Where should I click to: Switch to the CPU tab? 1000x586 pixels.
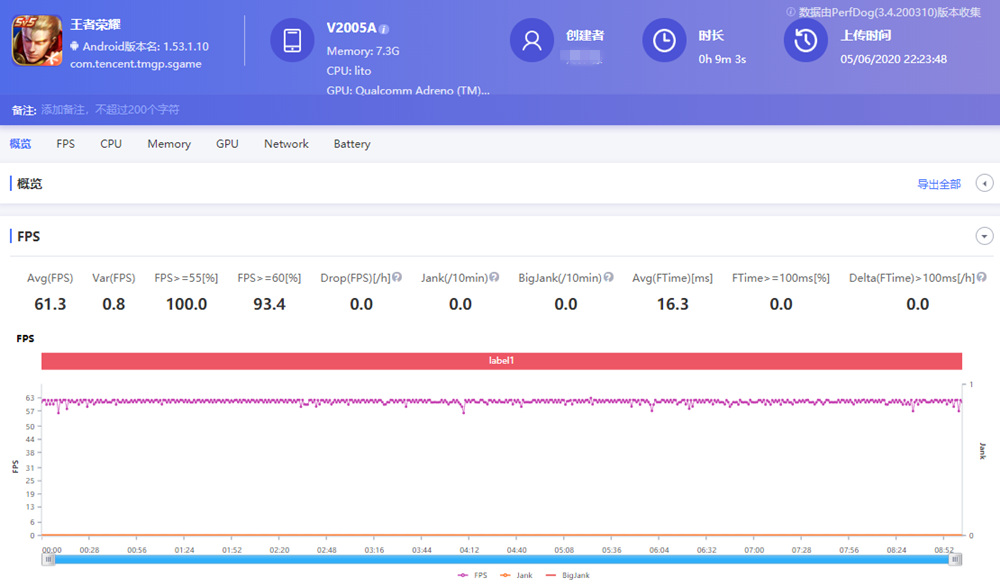pyautogui.click(x=110, y=144)
